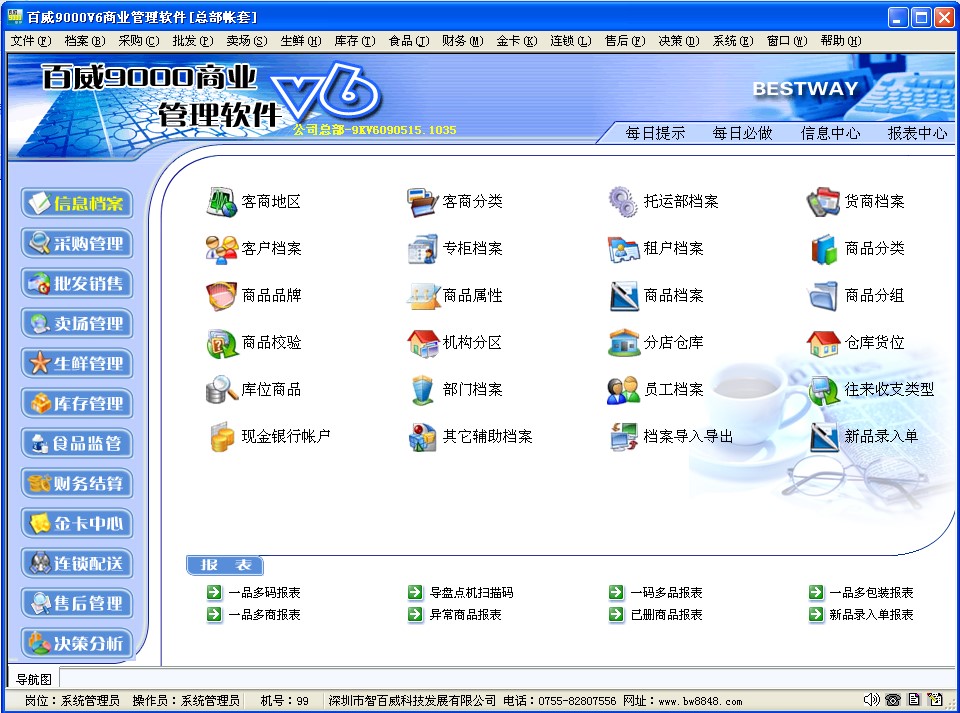Open 货商档案 icon
The height and width of the screenshot is (713, 960).
pyautogui.click(x=823, y=202)
